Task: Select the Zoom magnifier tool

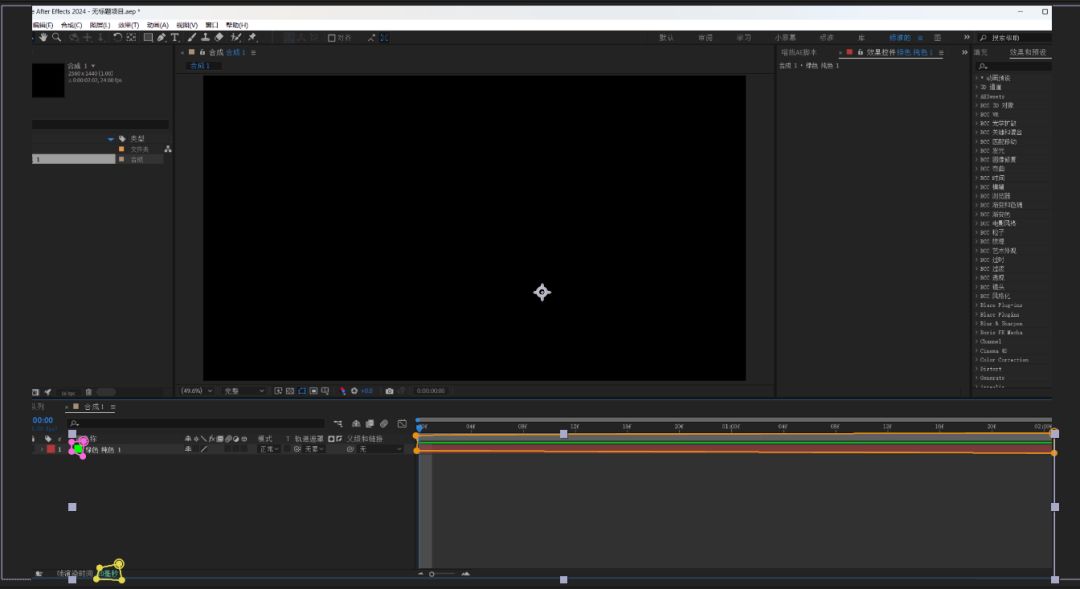Action: coord(57,38)
